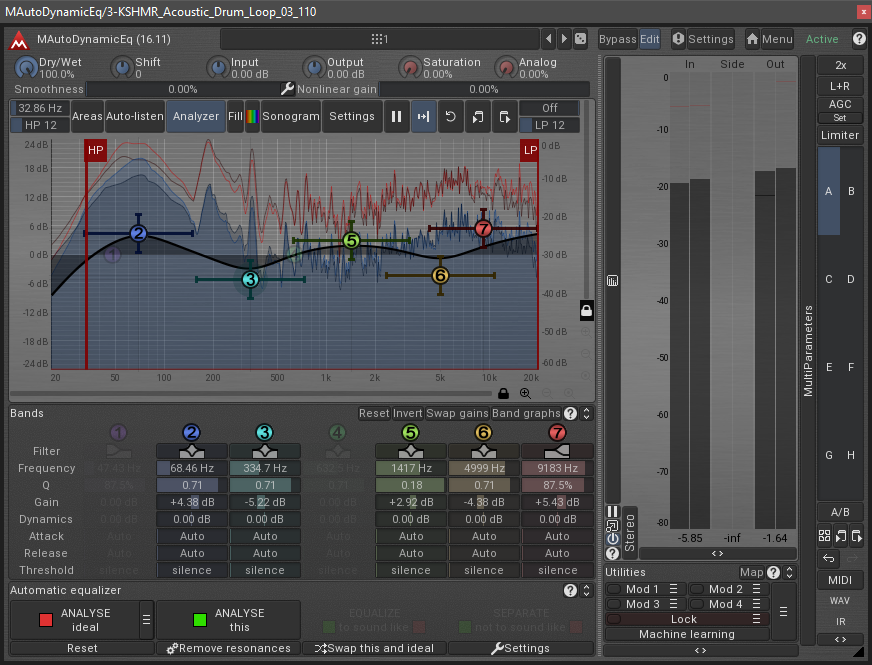Collapse the Bands section with its arrows
This screenshot has width=872, height=665.
[x=586, y=413]
